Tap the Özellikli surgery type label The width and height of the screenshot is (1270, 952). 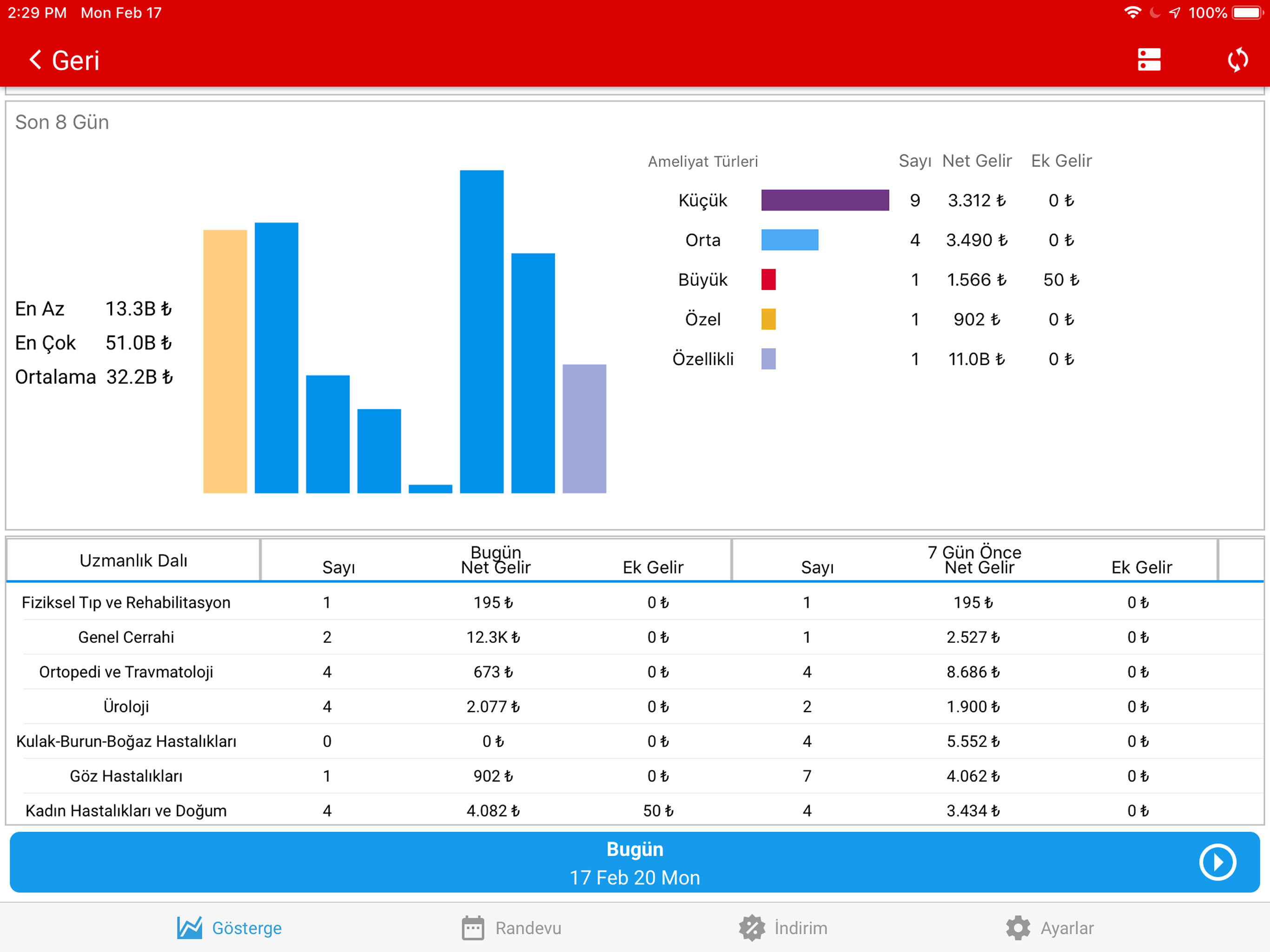pos(703,359)
